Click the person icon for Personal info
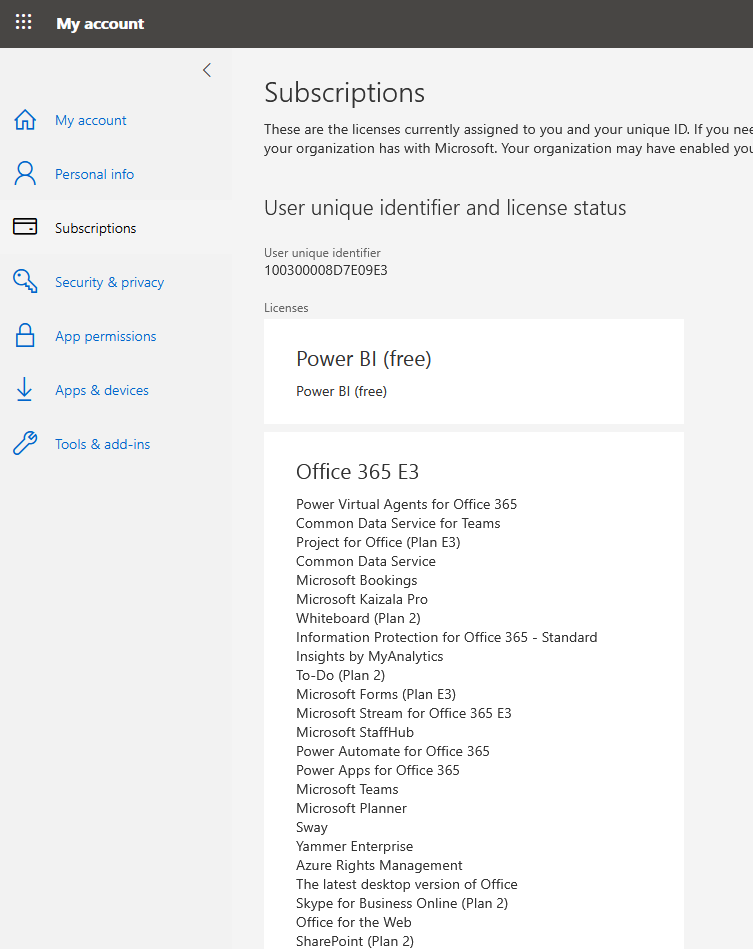 (x=25, y=174)
